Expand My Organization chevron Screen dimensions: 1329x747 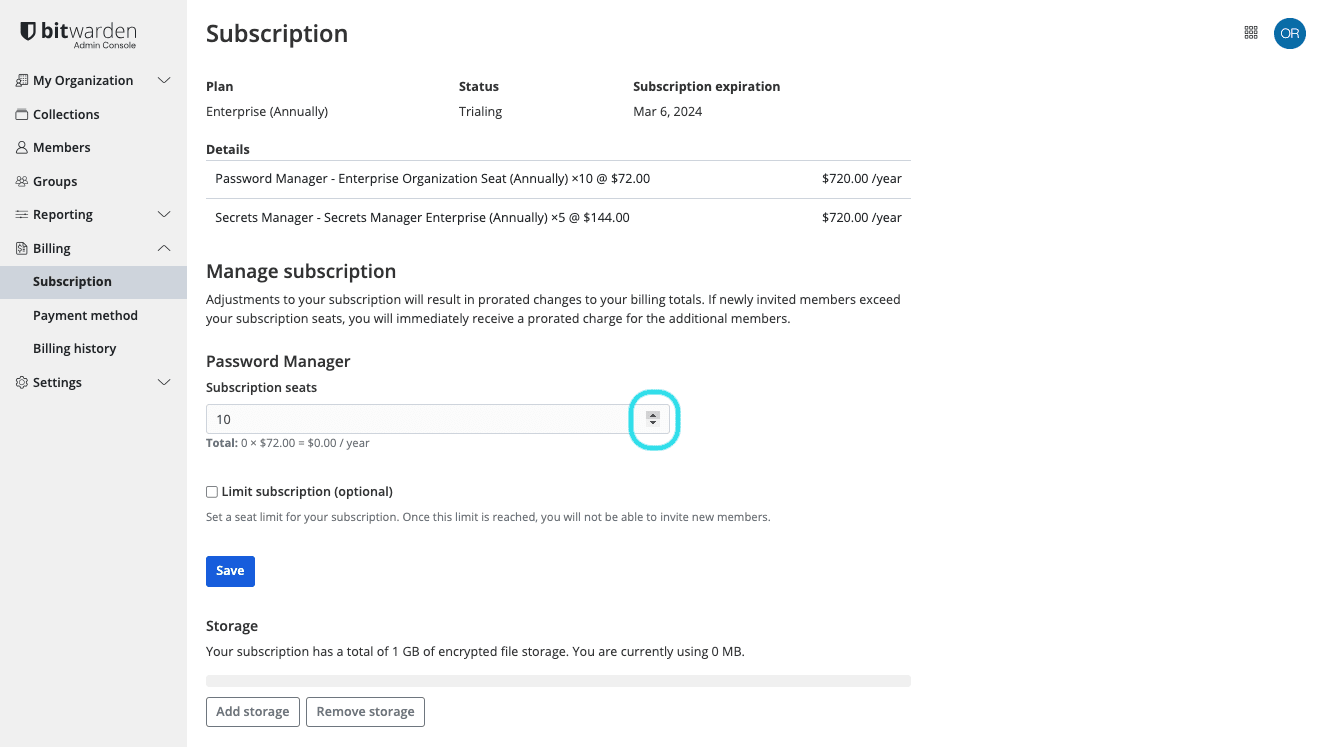click(x=165, y=81)
